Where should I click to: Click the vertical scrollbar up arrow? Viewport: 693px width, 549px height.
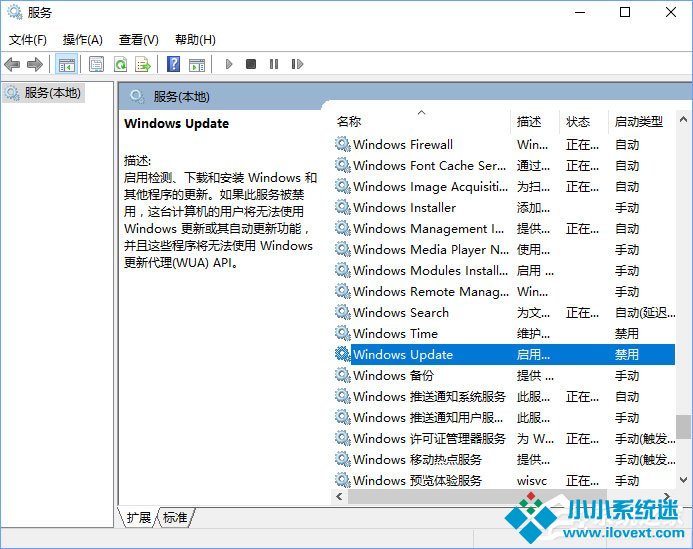click(x=683, y=119)
